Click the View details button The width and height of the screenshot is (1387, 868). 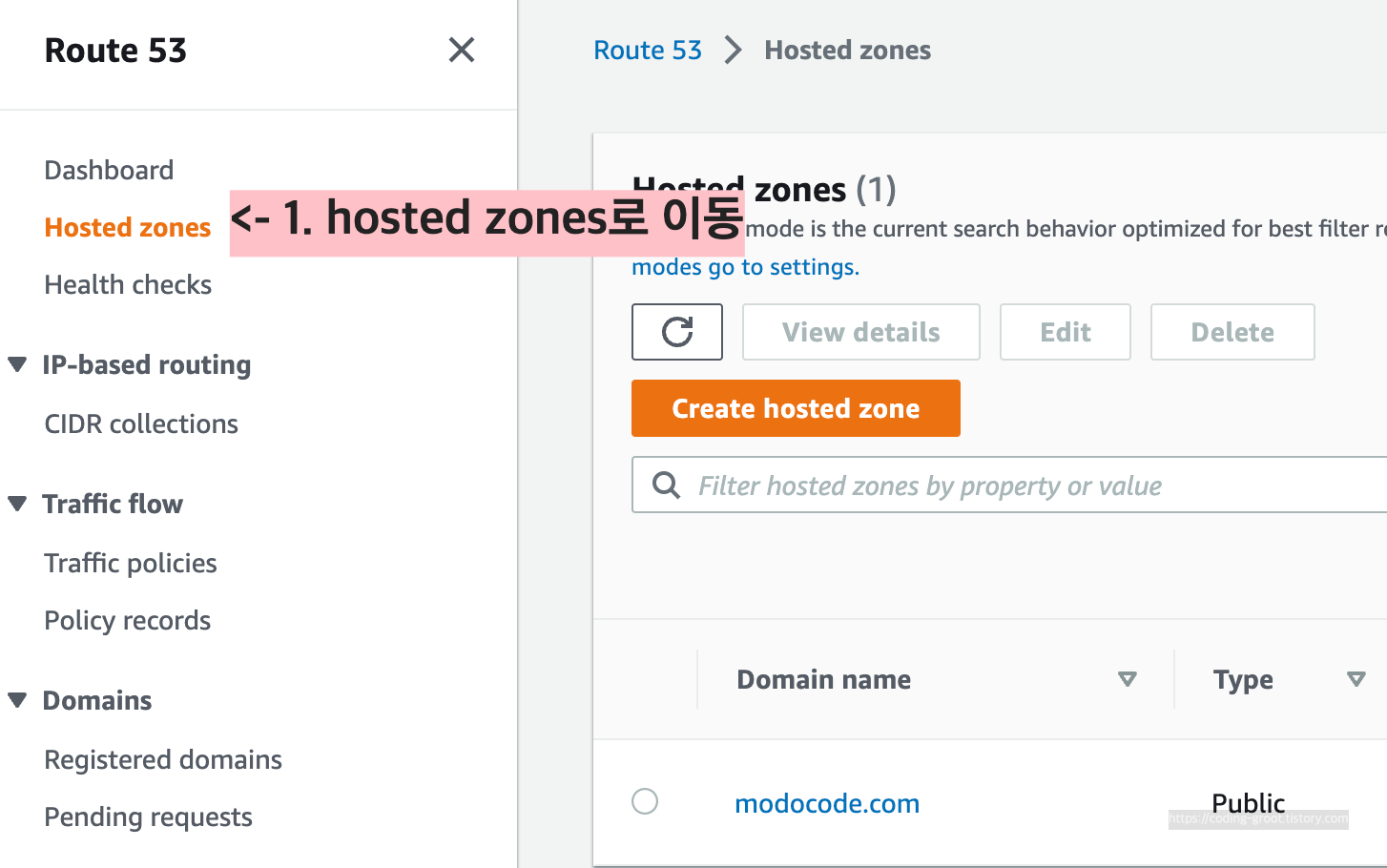coord(861,332)
